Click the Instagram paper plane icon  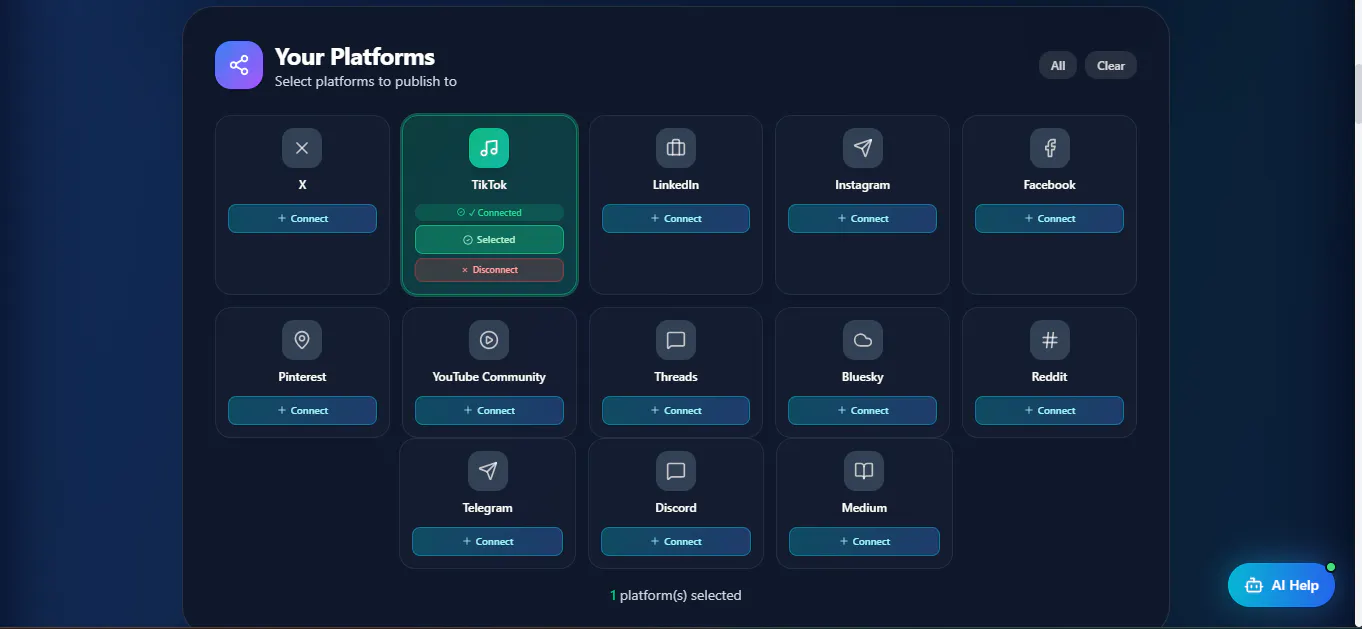863,148
